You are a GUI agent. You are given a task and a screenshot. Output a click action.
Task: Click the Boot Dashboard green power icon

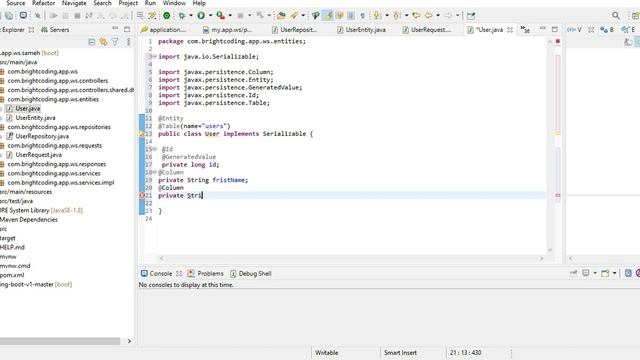[167, 16]
